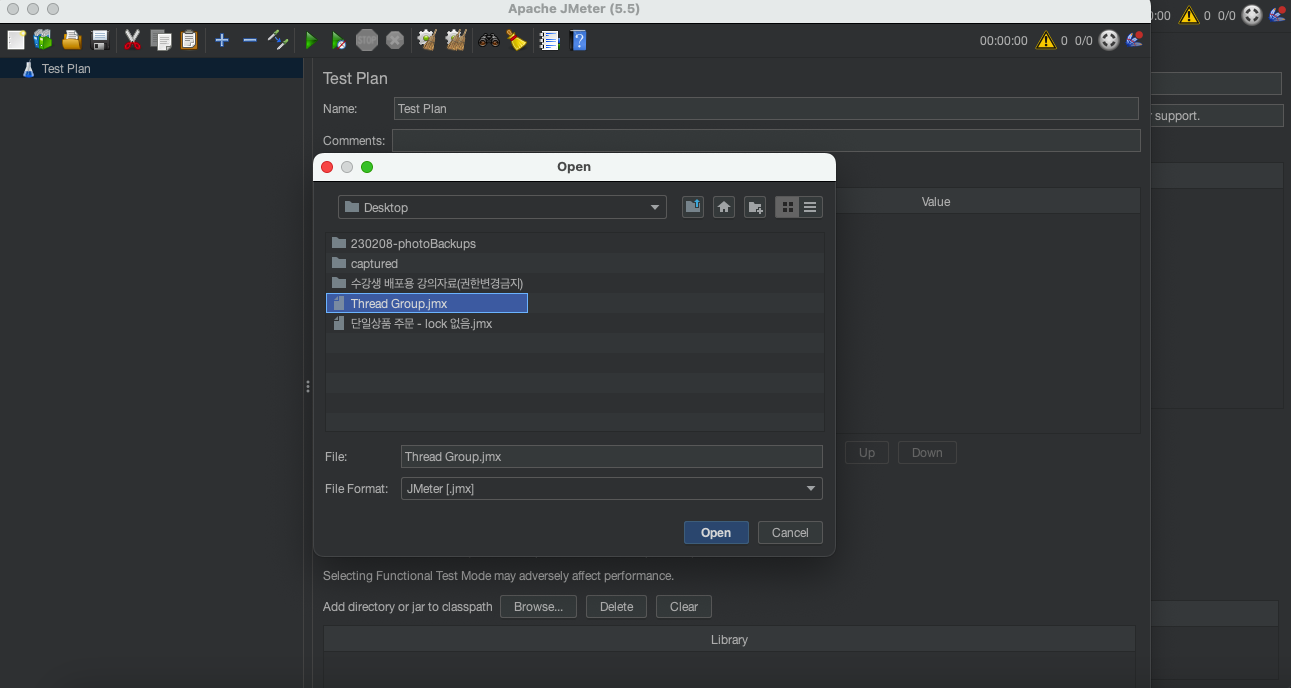1291x688 pixels.
Task: Click the Down button for variables
Action: click(927, 453)
